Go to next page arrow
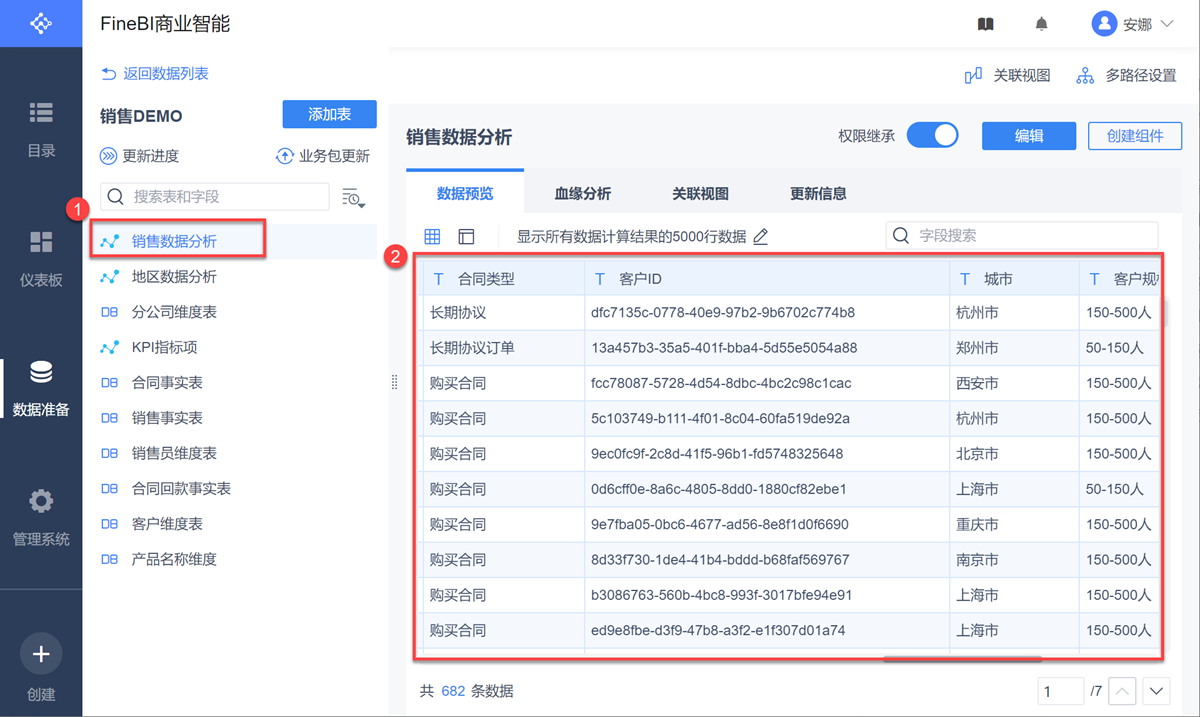 pos(1157,691)
